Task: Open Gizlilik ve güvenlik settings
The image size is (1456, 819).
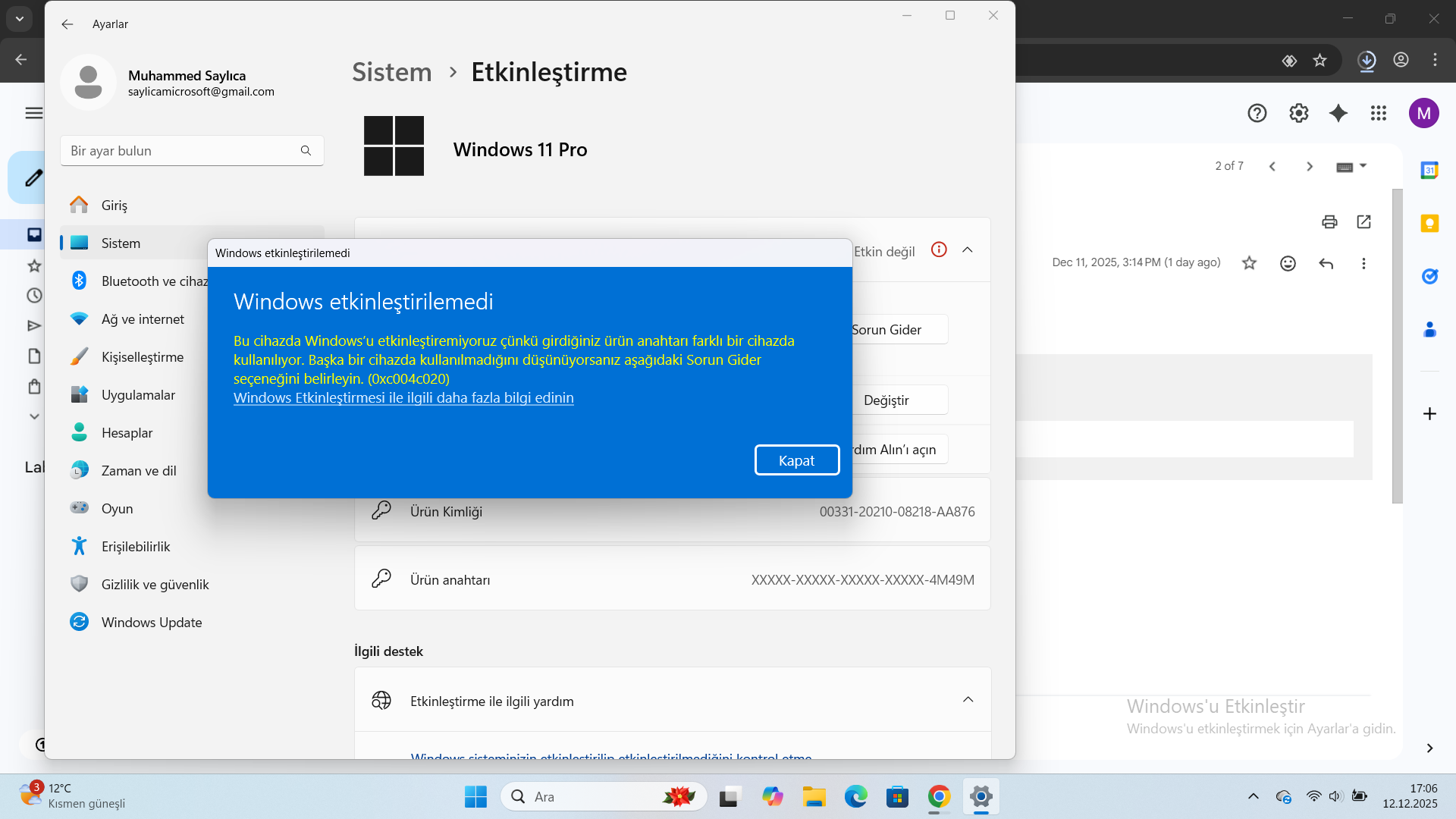Action: (x=192, y=585)
